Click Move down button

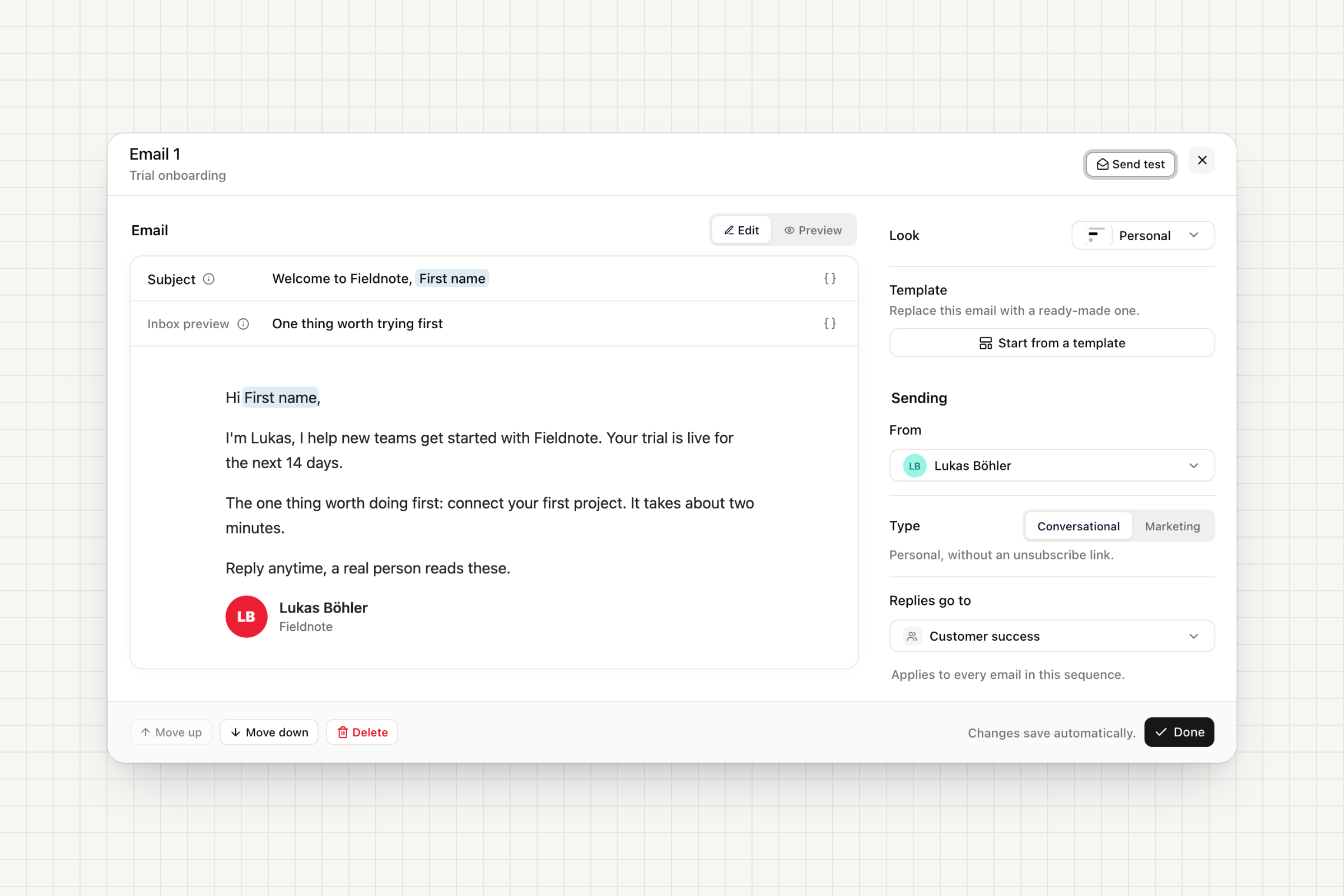pyautogui.click(x=269, y=732)
